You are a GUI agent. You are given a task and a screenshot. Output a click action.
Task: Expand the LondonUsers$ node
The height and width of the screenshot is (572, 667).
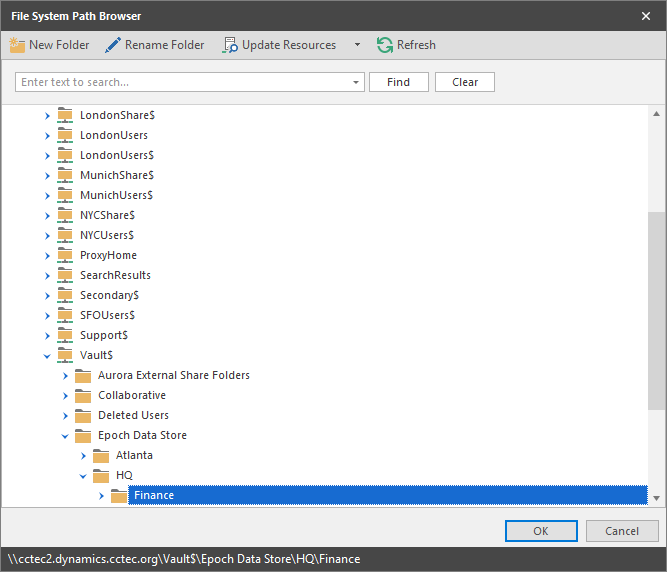point(47,156)
